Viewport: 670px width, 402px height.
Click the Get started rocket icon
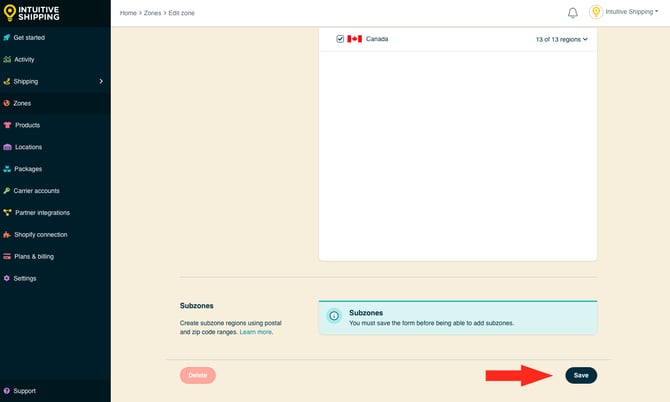[x=7, y=38]
